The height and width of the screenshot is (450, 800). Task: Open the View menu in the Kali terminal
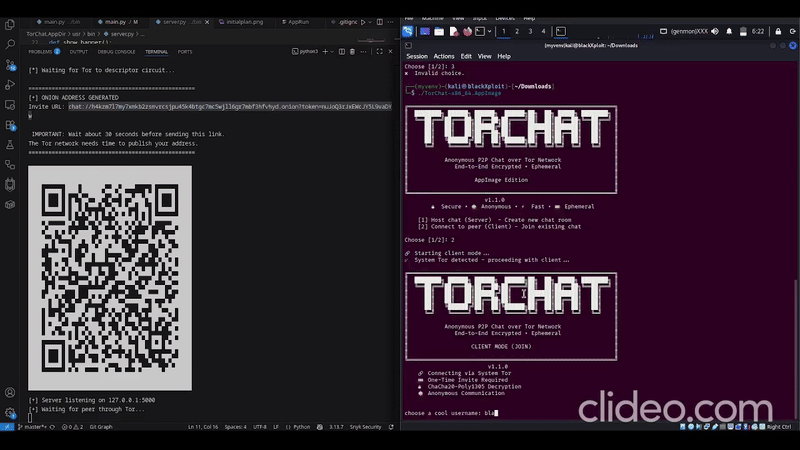[484, 56]
